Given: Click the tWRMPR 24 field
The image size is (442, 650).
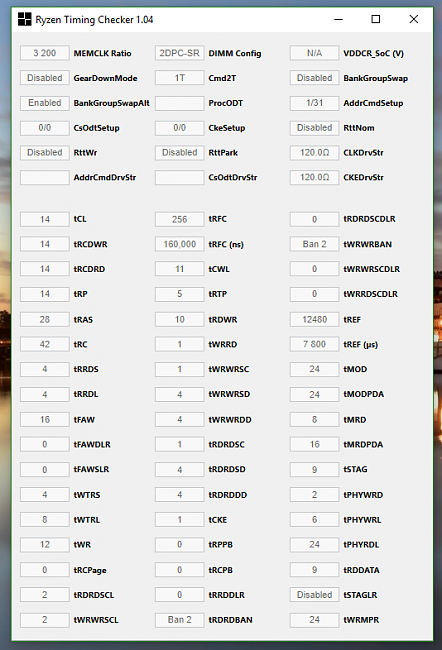Looking at the screenshot, I should tap(314, 620).
